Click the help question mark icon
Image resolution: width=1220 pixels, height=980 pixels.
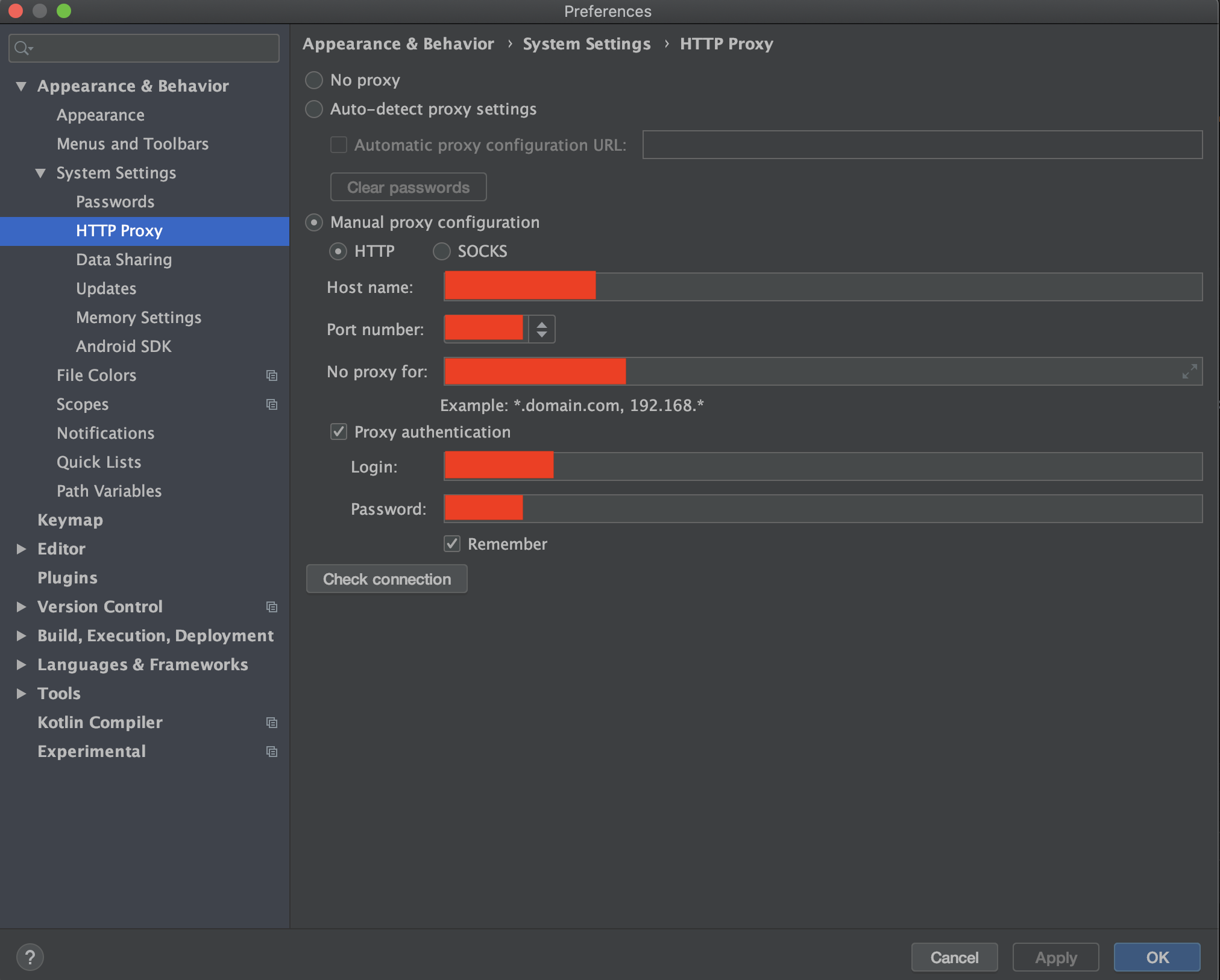coord(30,956)
